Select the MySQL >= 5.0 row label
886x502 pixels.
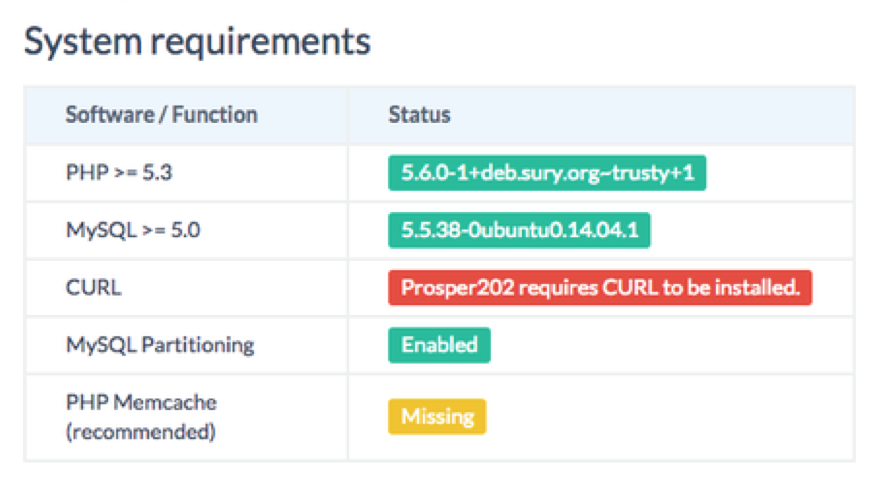133,231
